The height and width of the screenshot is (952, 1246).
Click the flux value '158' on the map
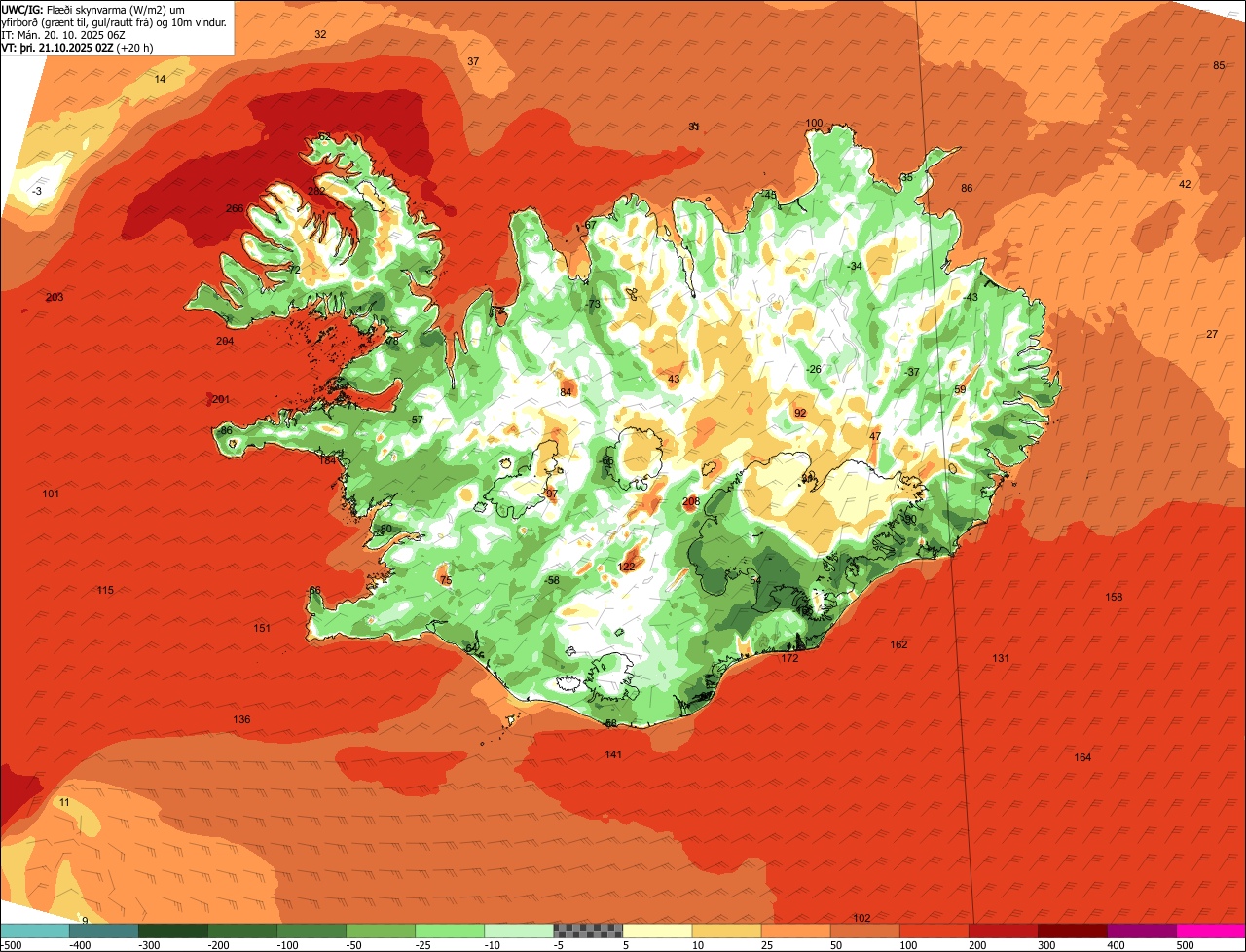coord(1115,597)
